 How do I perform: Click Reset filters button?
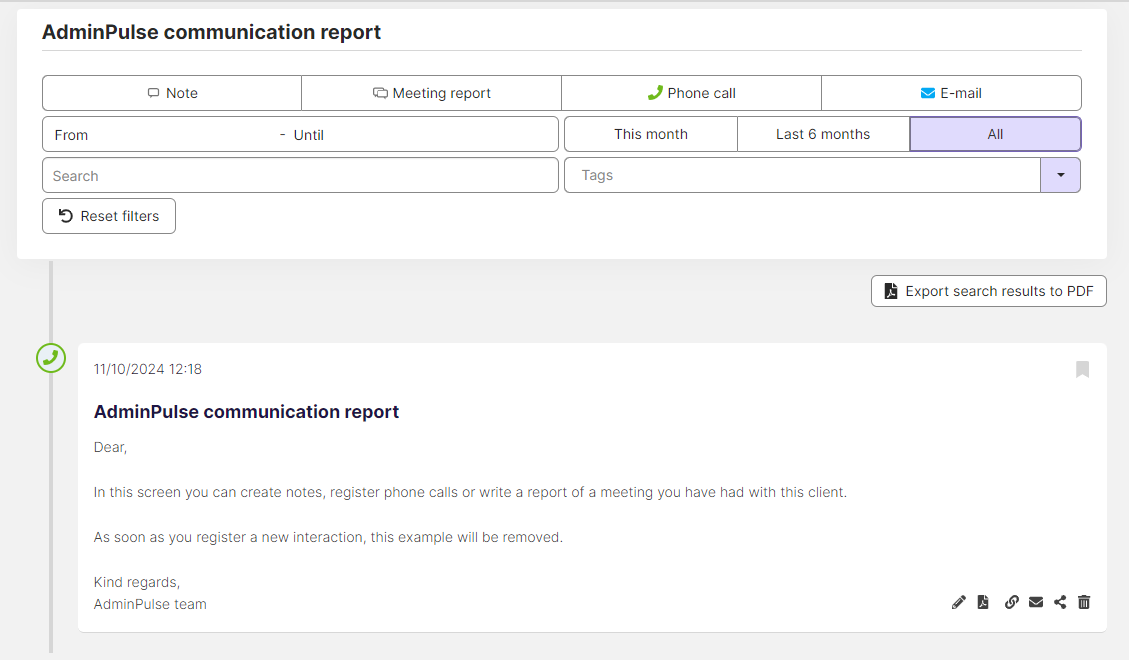pos(109,216)
